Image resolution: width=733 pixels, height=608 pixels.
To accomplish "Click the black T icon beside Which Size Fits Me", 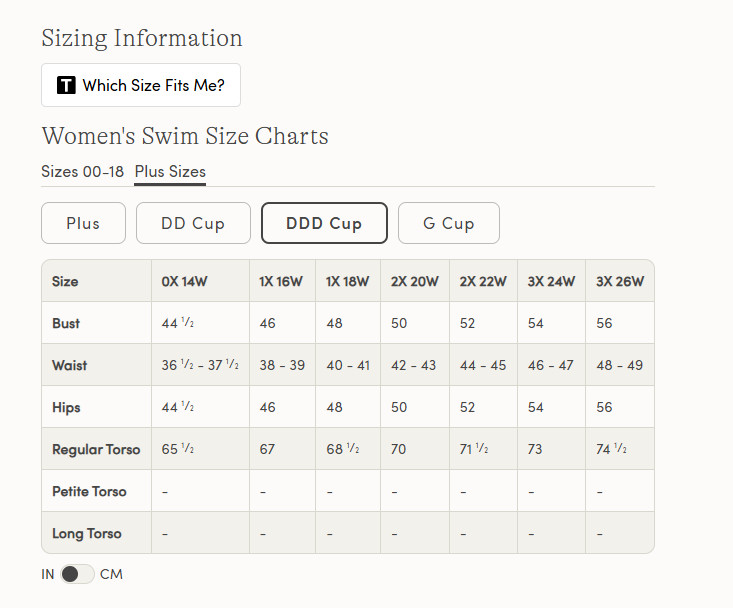I will 66,85.
